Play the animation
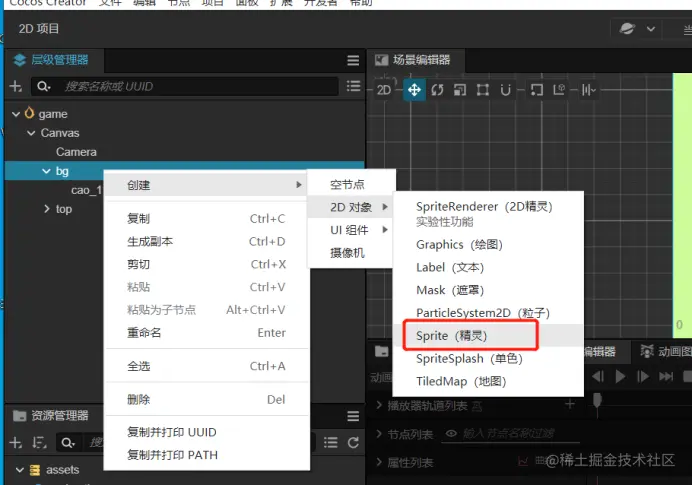This screenshot has height=485, width=692. click(x=620, y=376)
